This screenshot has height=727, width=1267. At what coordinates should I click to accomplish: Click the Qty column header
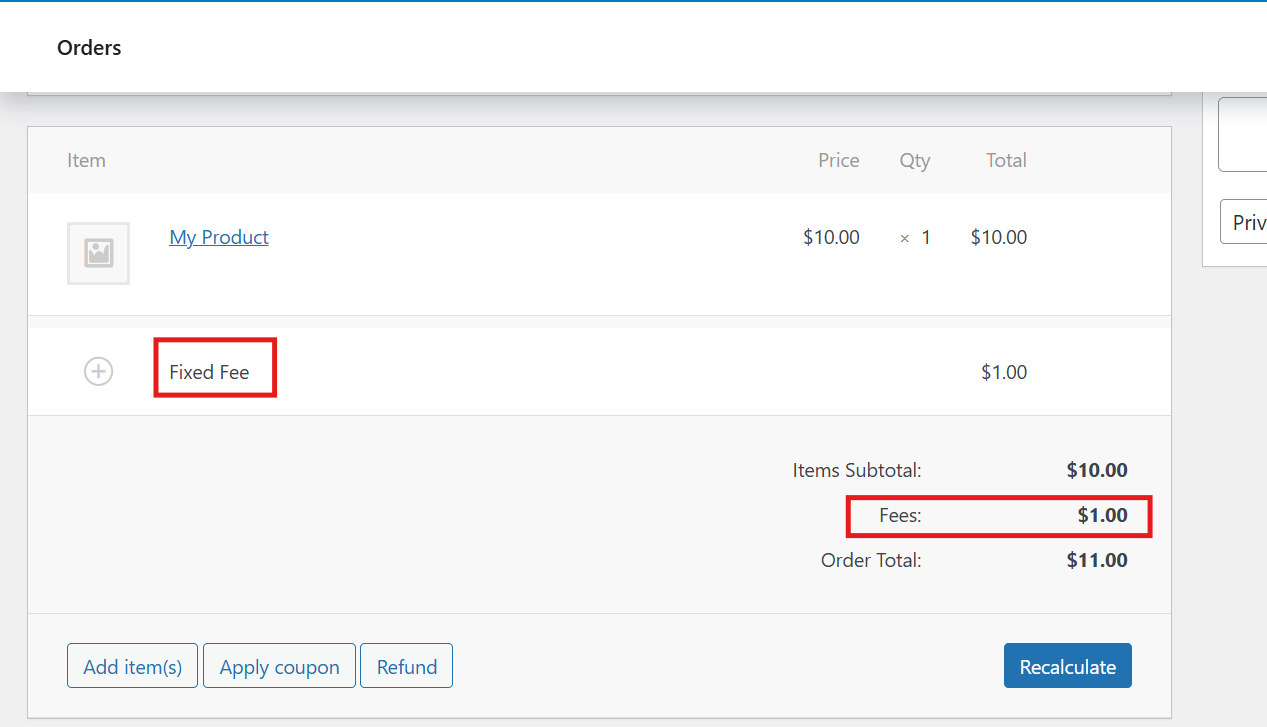914,159
